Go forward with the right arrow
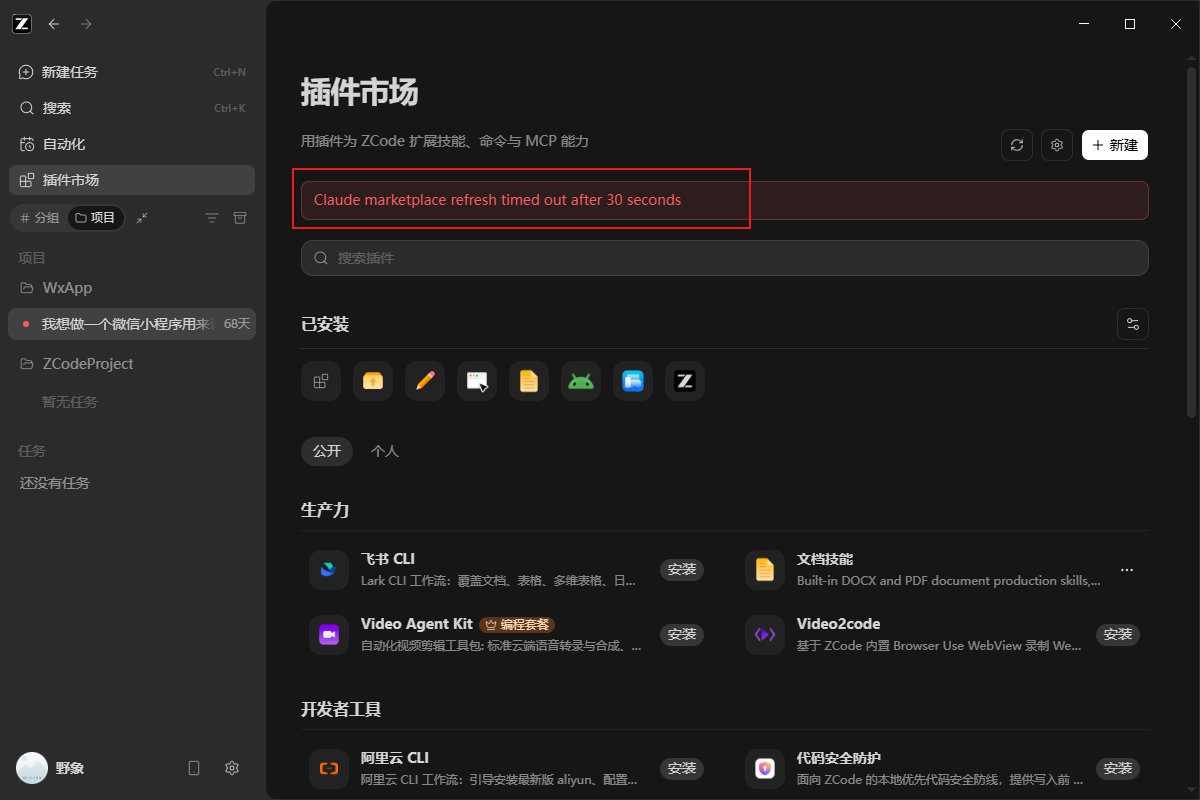Image resolution: width=1200 pixels, height=800 pixels. [x=86, y=24]
